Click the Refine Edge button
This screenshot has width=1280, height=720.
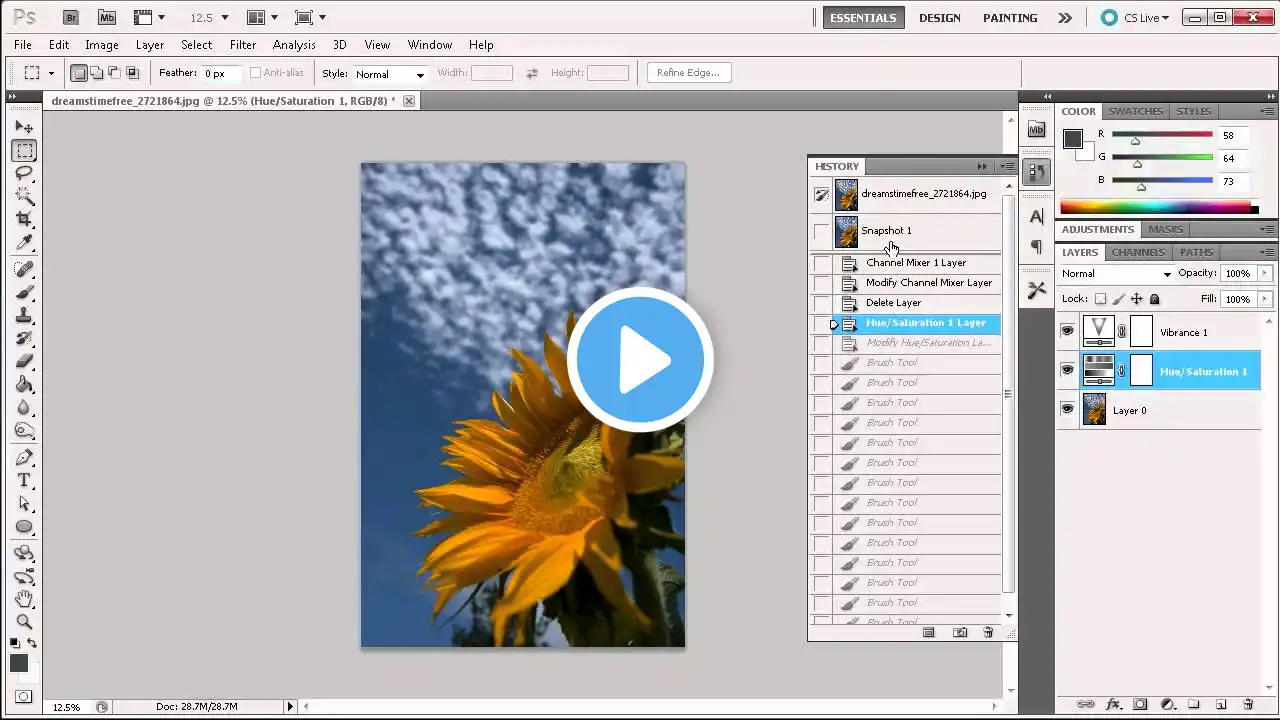688,73
